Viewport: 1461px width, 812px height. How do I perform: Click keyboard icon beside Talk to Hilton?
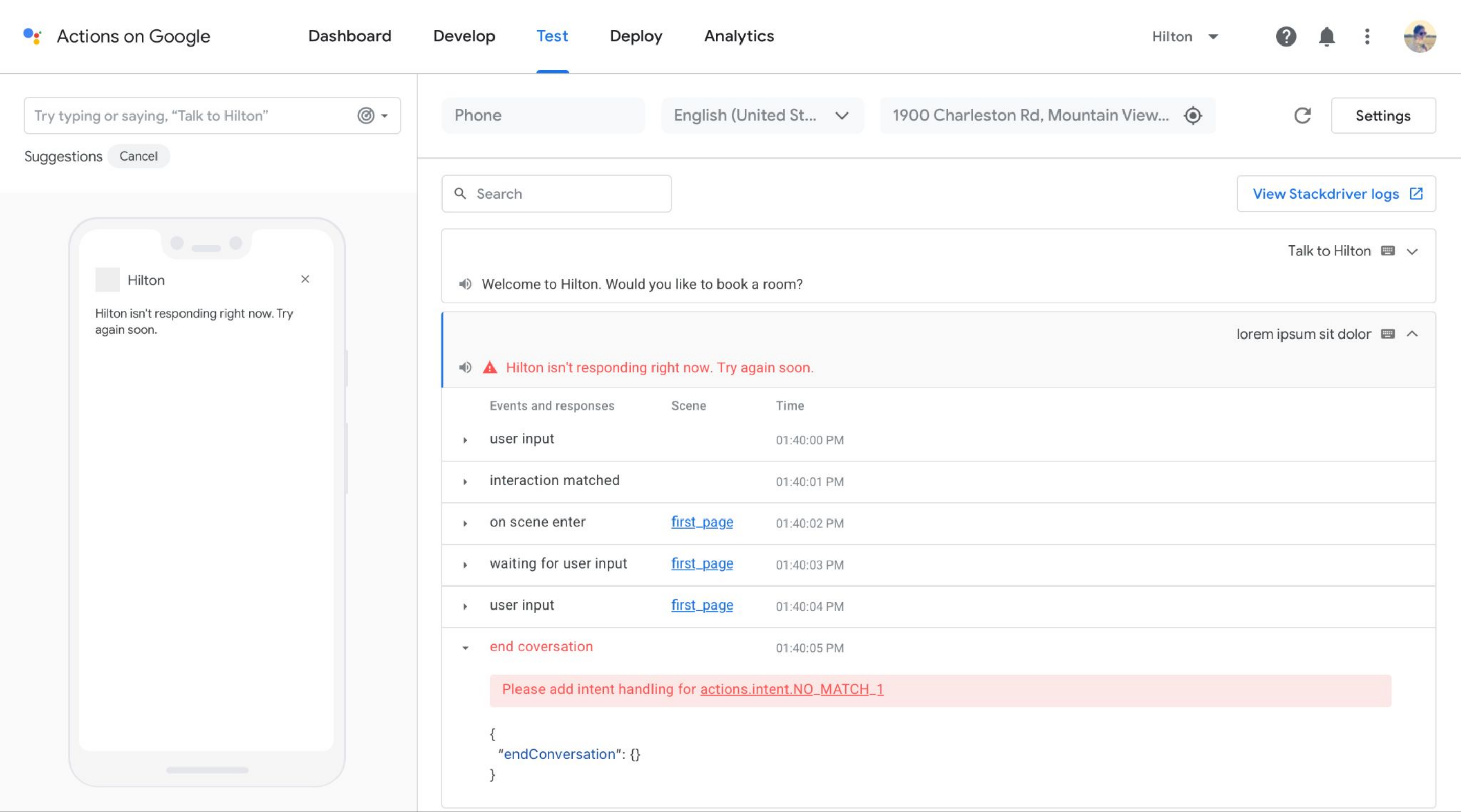[x=1387, y=251]
